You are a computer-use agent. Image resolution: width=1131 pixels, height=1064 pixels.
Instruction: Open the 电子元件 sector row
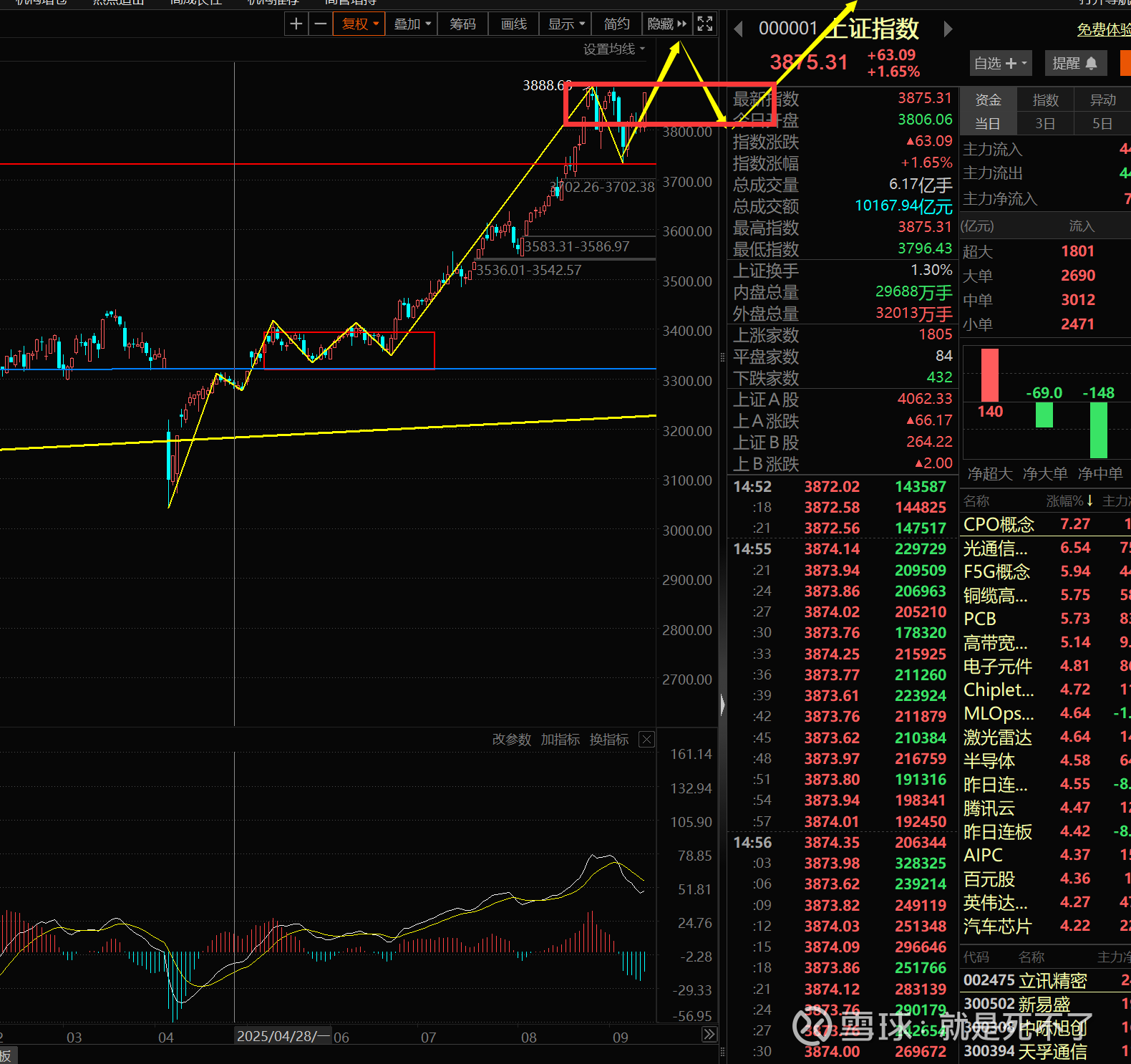pos(1045,666)
